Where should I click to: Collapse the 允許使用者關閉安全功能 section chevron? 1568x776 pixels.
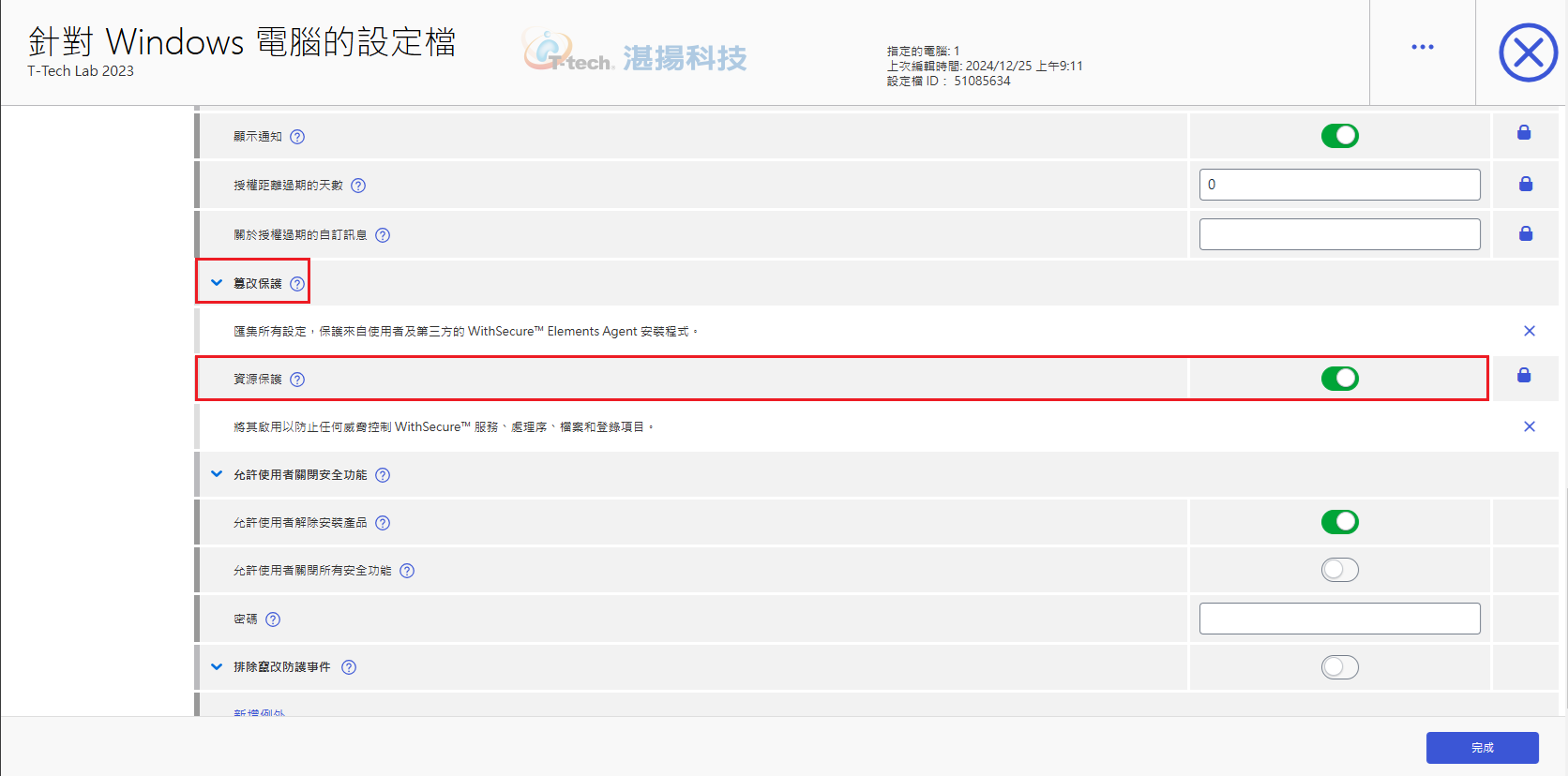click(217, 474)
